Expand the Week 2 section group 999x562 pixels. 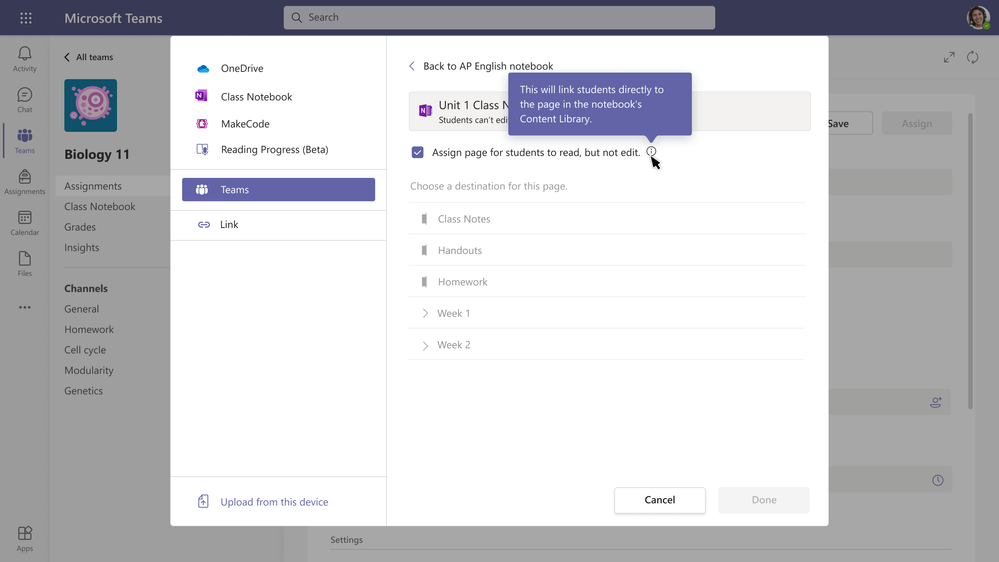point(425,345)
